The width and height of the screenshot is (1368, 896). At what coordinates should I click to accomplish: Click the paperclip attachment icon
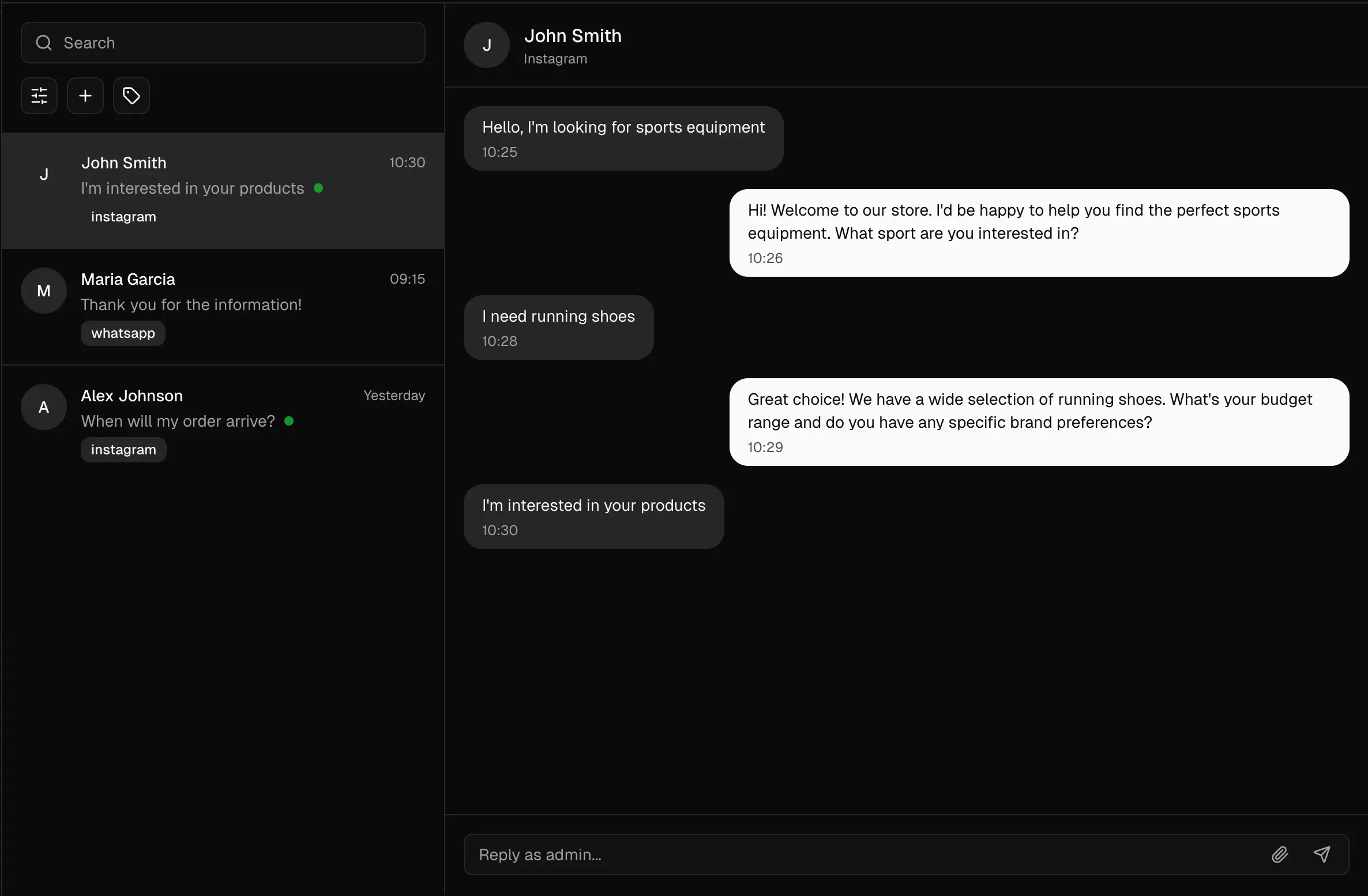tap(1280, 854)
